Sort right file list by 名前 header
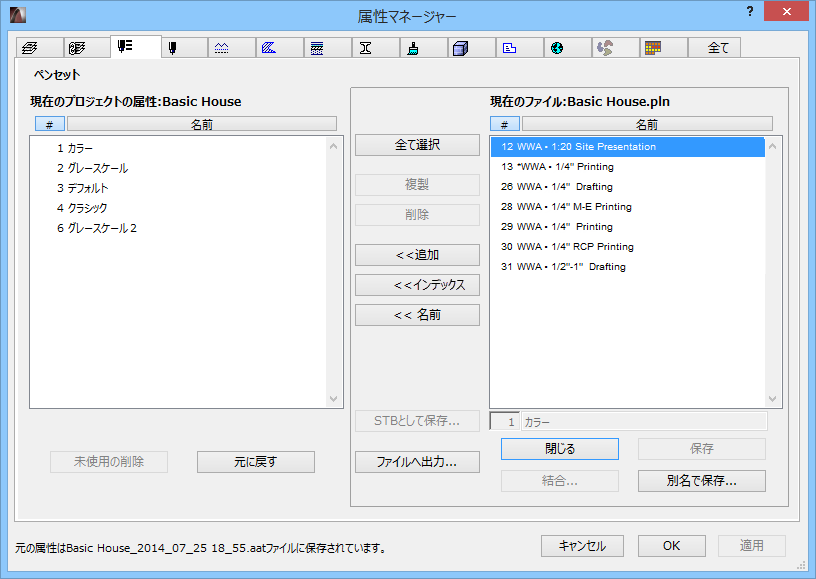This screenshot has height=579, width=816. [647, 124]
